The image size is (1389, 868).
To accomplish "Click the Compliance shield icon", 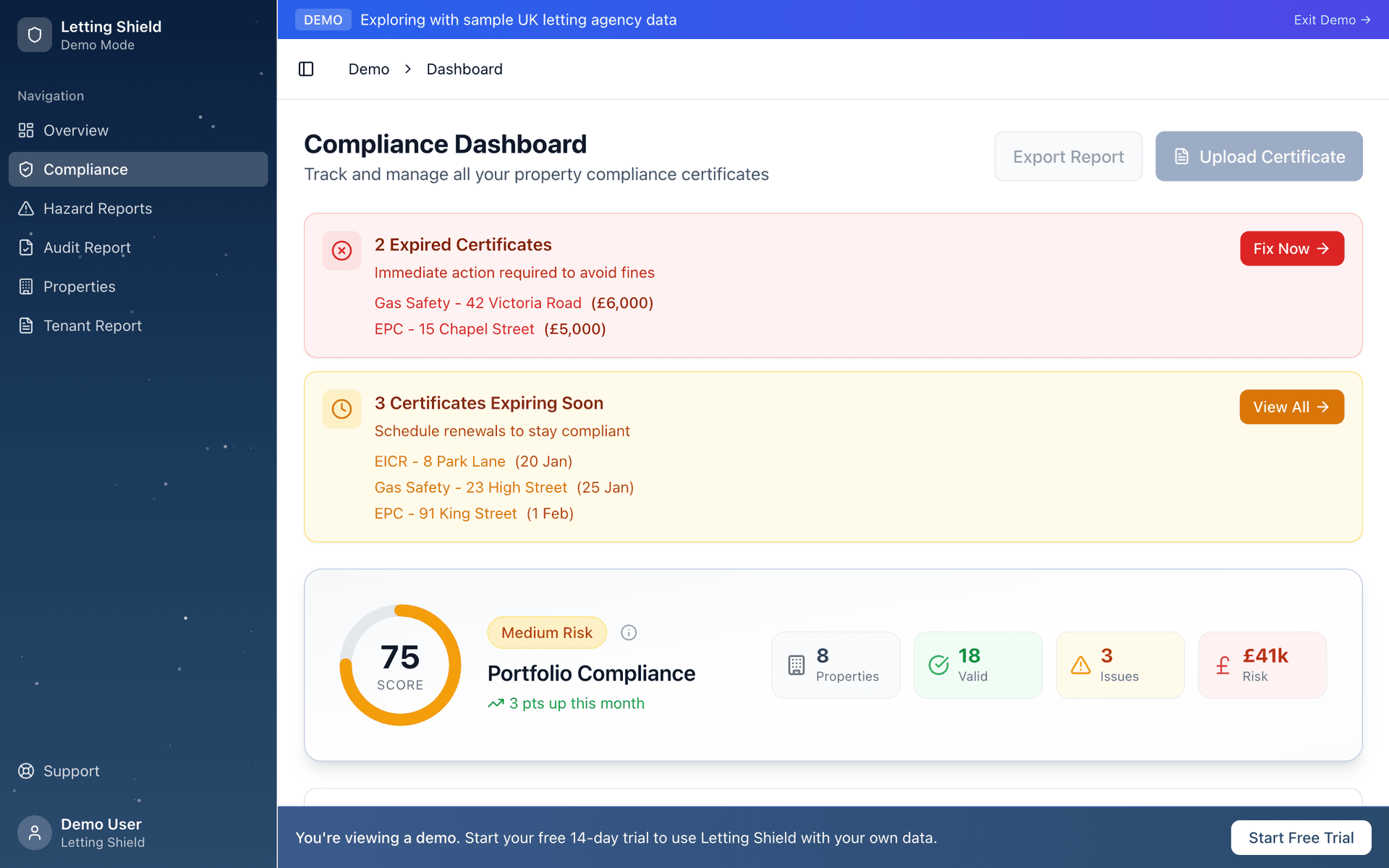I will click(x=26, y=169).
